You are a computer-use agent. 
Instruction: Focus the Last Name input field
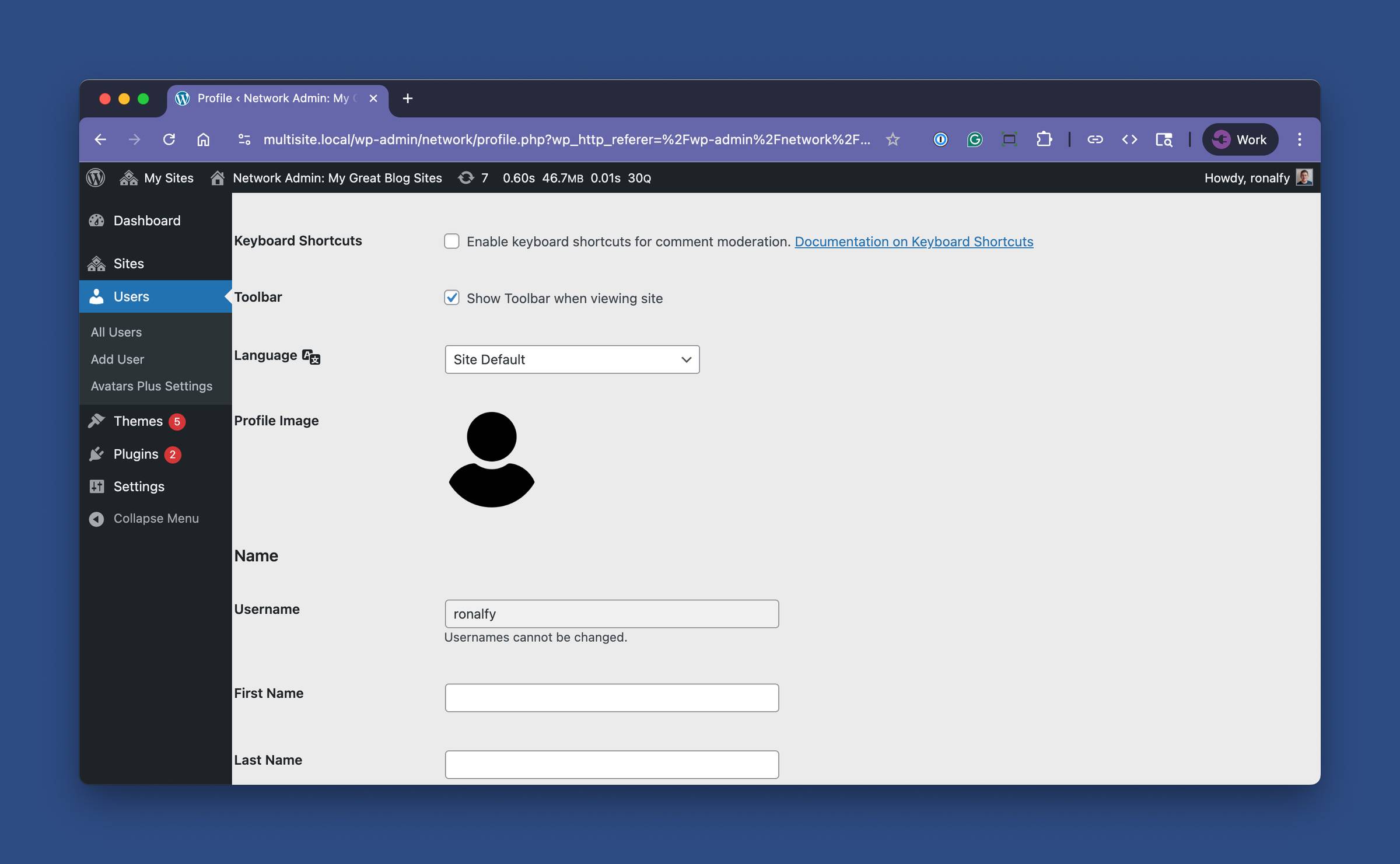pos(611,764)
